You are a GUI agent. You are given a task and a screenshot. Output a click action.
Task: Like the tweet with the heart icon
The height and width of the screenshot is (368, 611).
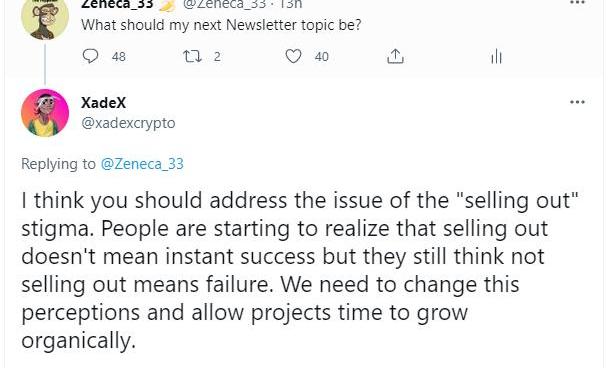[293, 56]
